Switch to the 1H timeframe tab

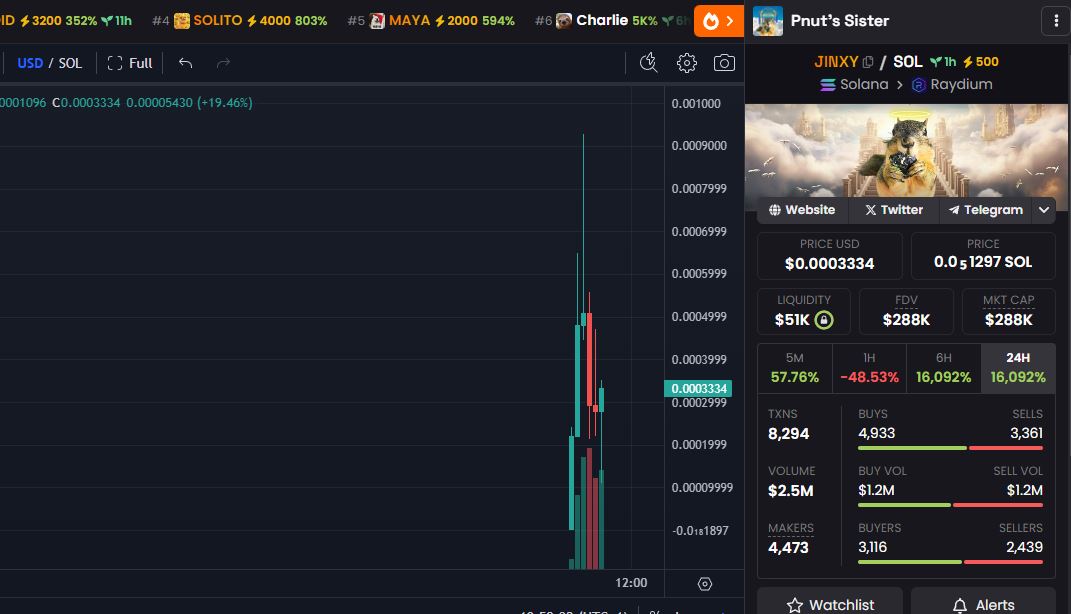point(868,368)
